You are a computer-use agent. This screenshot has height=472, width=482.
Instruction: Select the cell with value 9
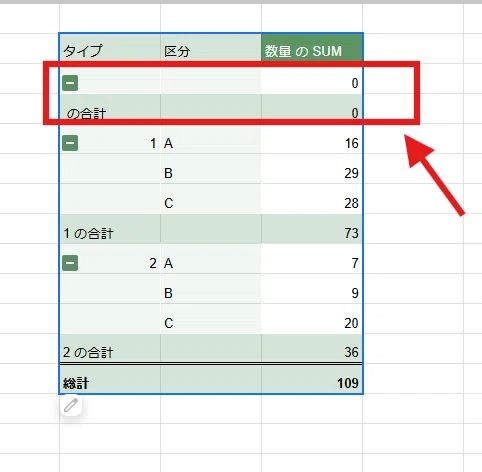click(x=312, y=289)
